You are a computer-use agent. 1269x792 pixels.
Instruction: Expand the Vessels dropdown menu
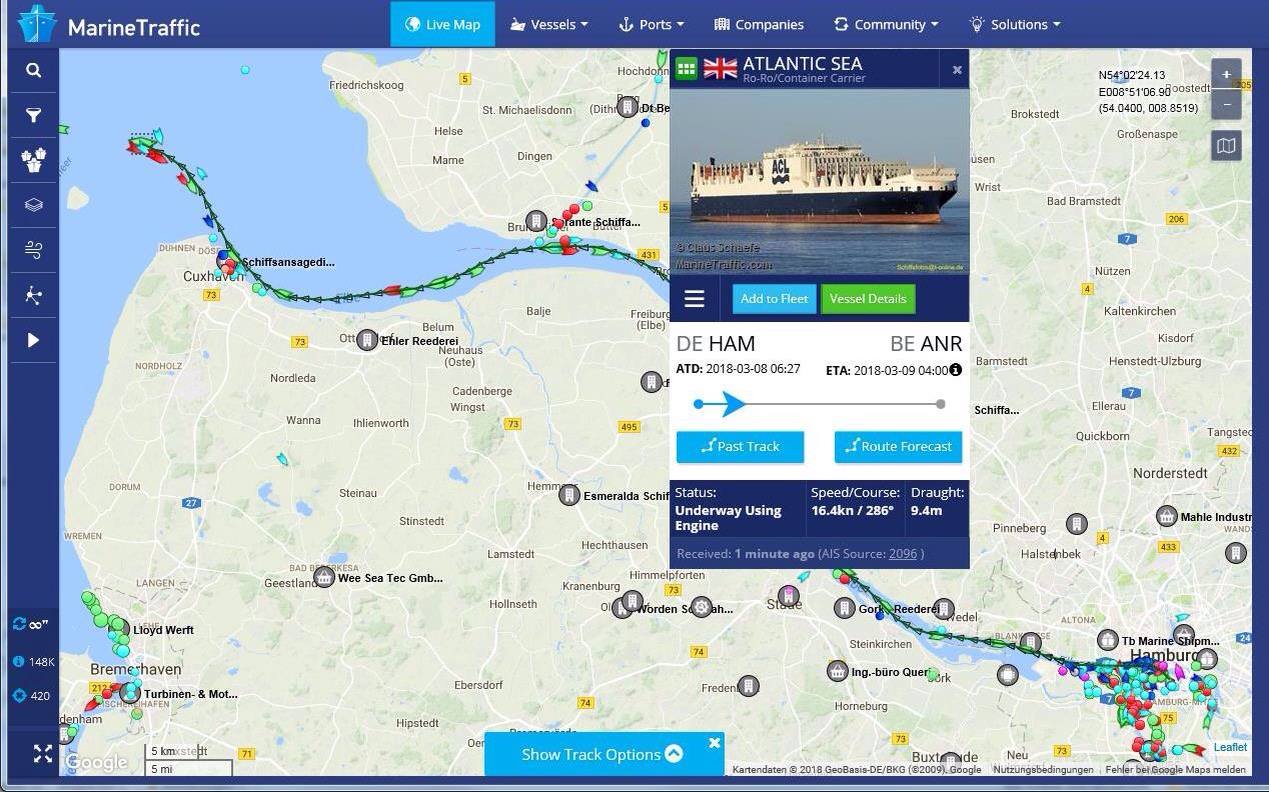click(x=549, y=24)
